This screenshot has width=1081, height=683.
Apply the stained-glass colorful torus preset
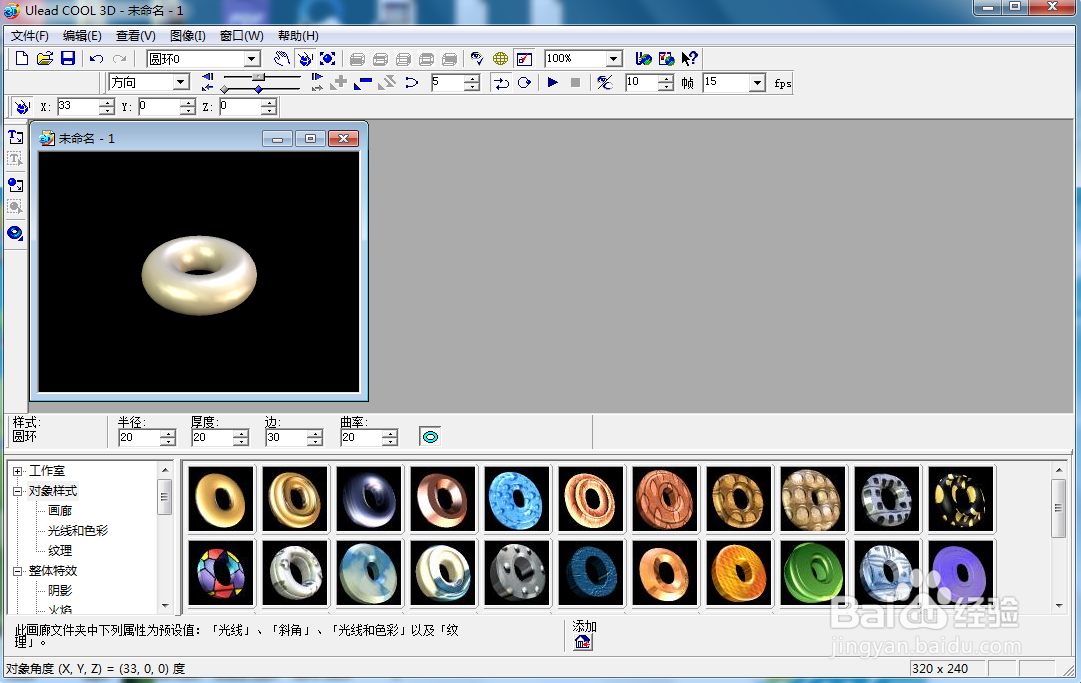[x=221, y=573]
